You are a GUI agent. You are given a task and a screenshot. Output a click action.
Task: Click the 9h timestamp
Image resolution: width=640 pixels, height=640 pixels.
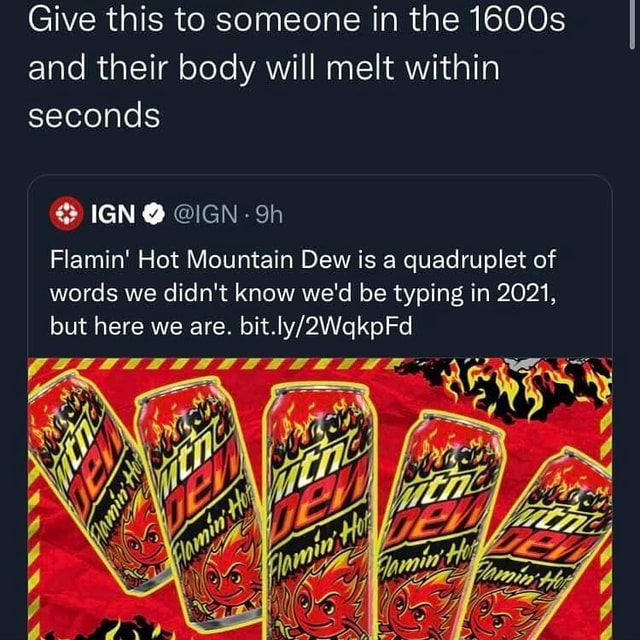(269, 213)
